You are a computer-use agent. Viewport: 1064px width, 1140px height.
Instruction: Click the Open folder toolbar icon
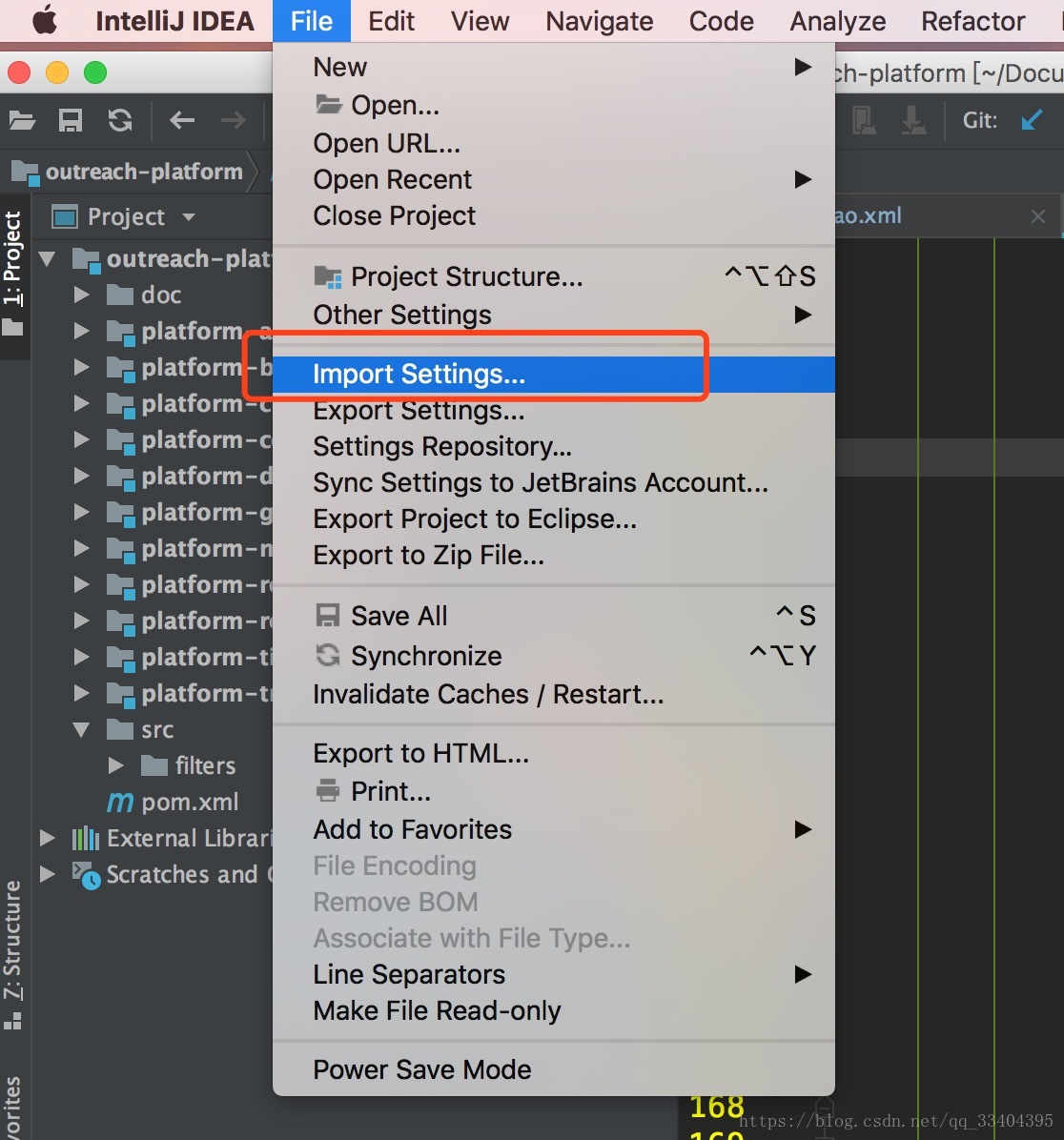tap(23, 120)
